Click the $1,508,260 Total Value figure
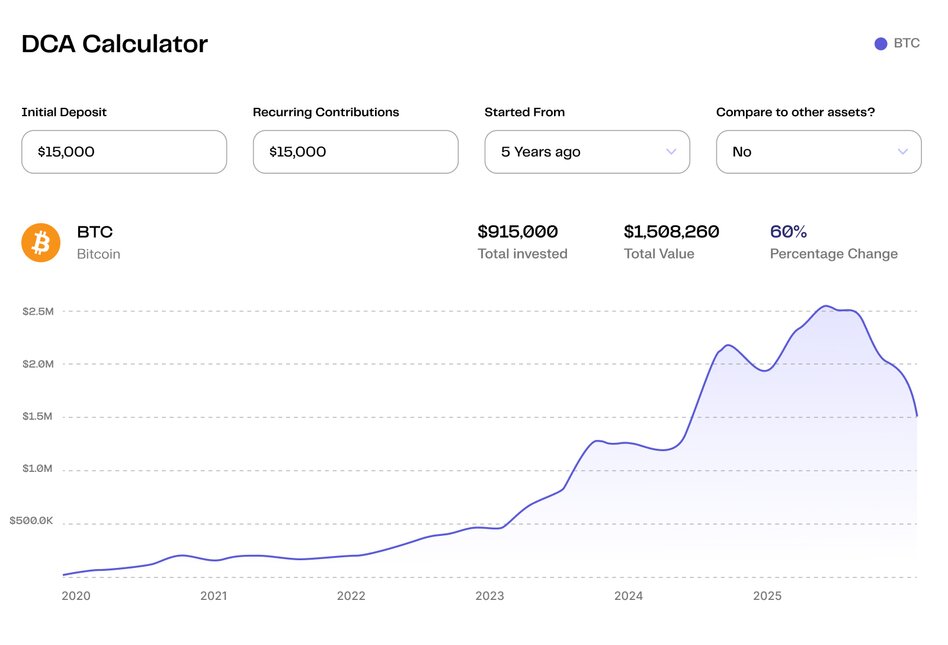This screenshot has width=948, height=645. pos(671,232)
